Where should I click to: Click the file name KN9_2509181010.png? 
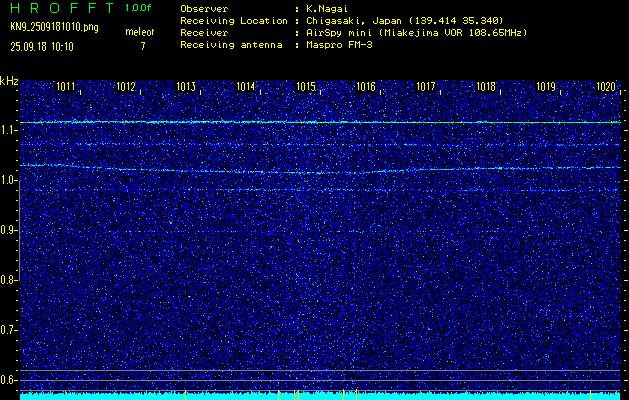54,27
